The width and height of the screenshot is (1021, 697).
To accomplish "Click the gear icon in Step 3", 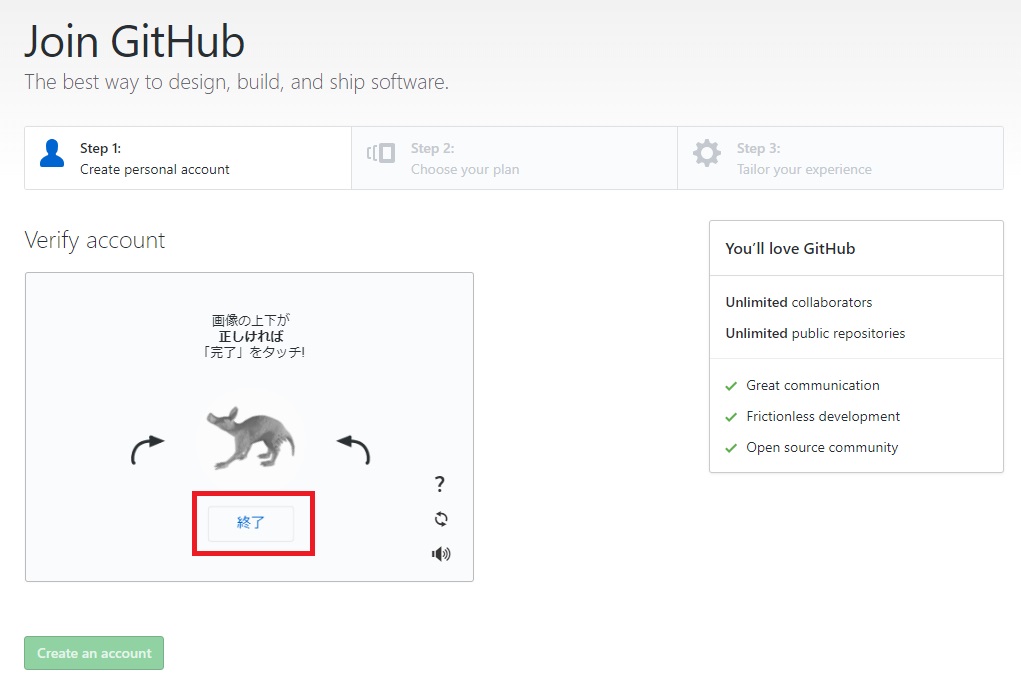I will [706, 154].
